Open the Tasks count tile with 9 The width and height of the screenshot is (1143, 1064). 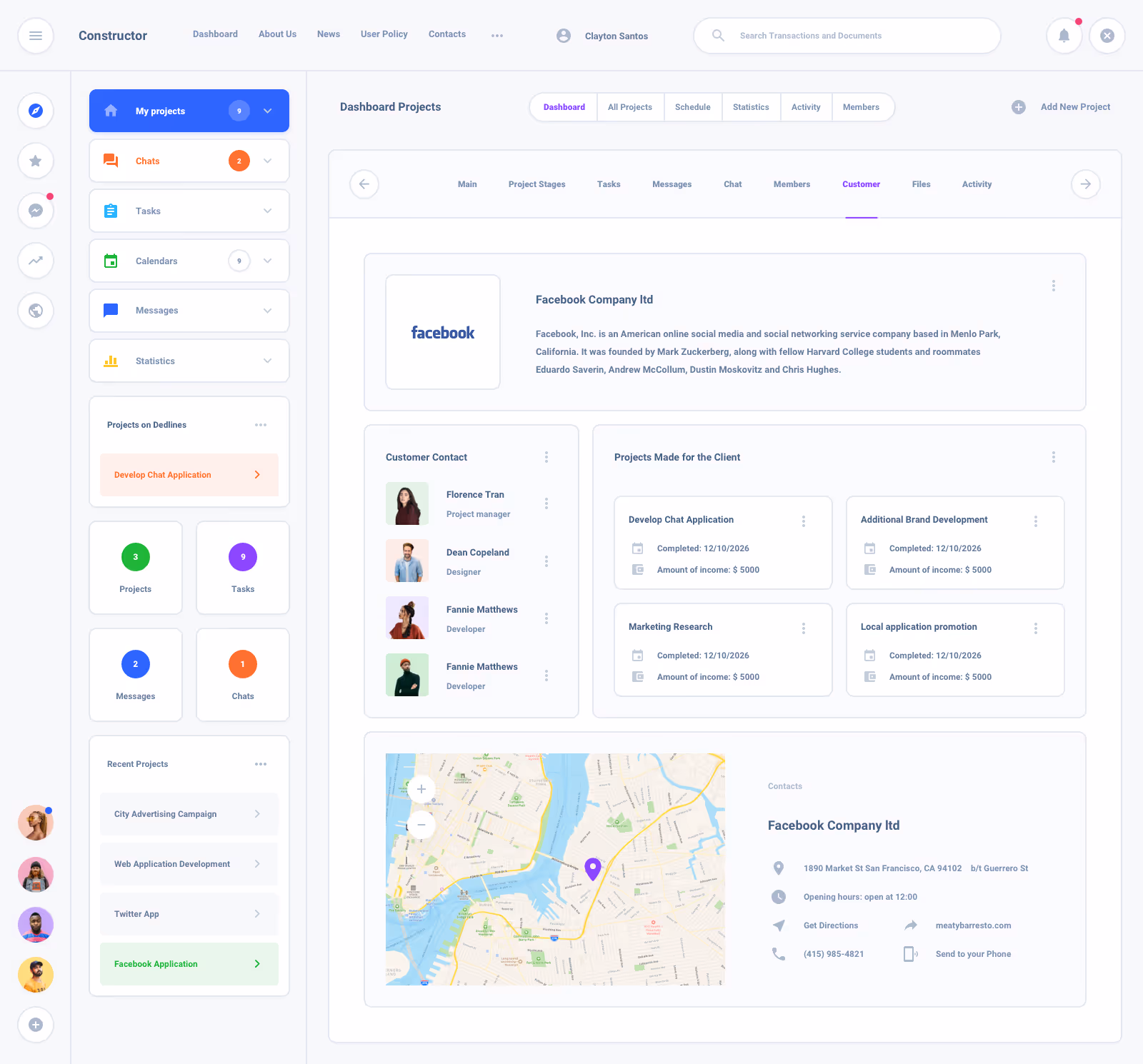tap(243, 568)
